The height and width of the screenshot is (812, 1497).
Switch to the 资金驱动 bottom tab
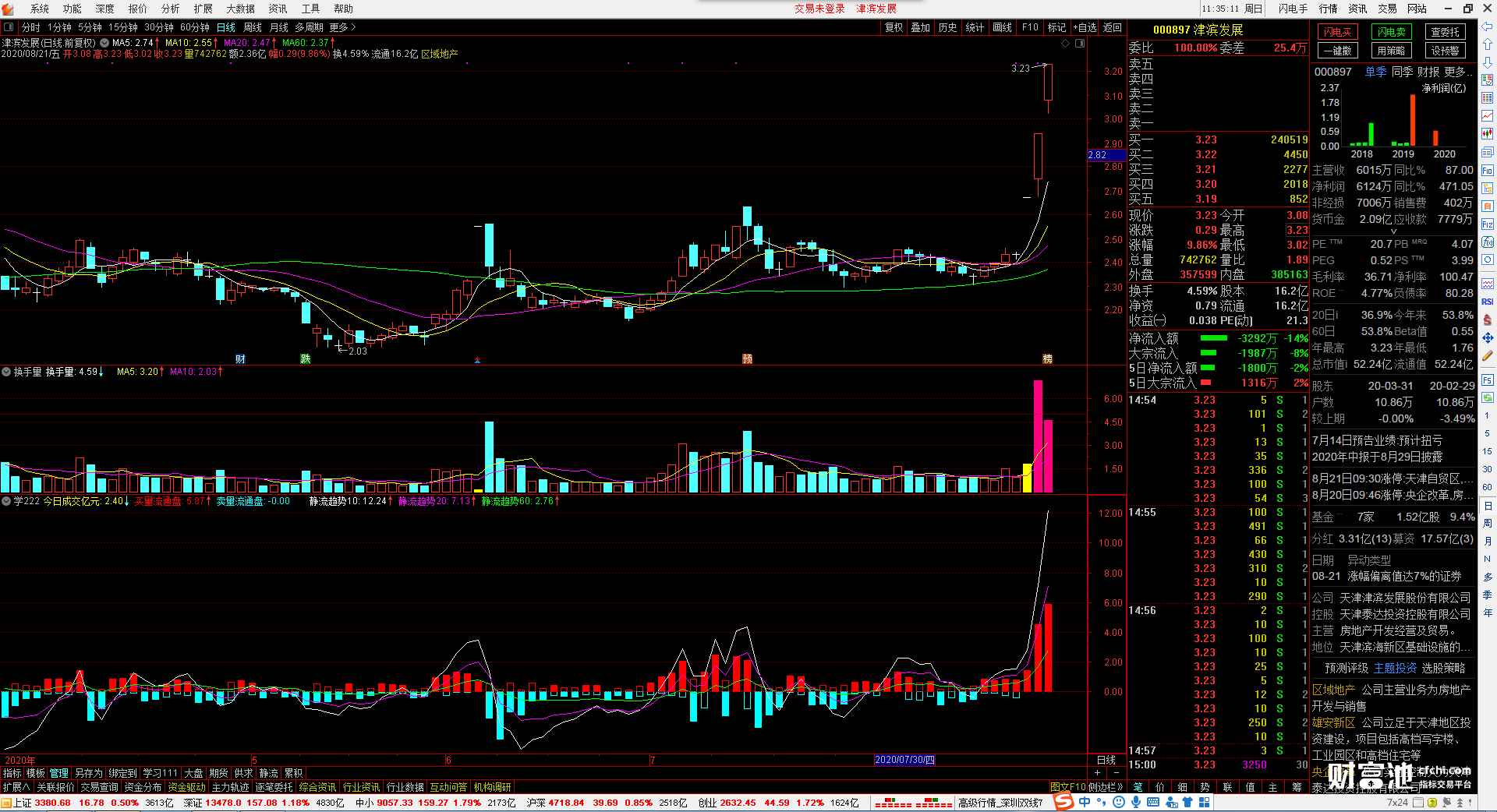tap(187, 787)
